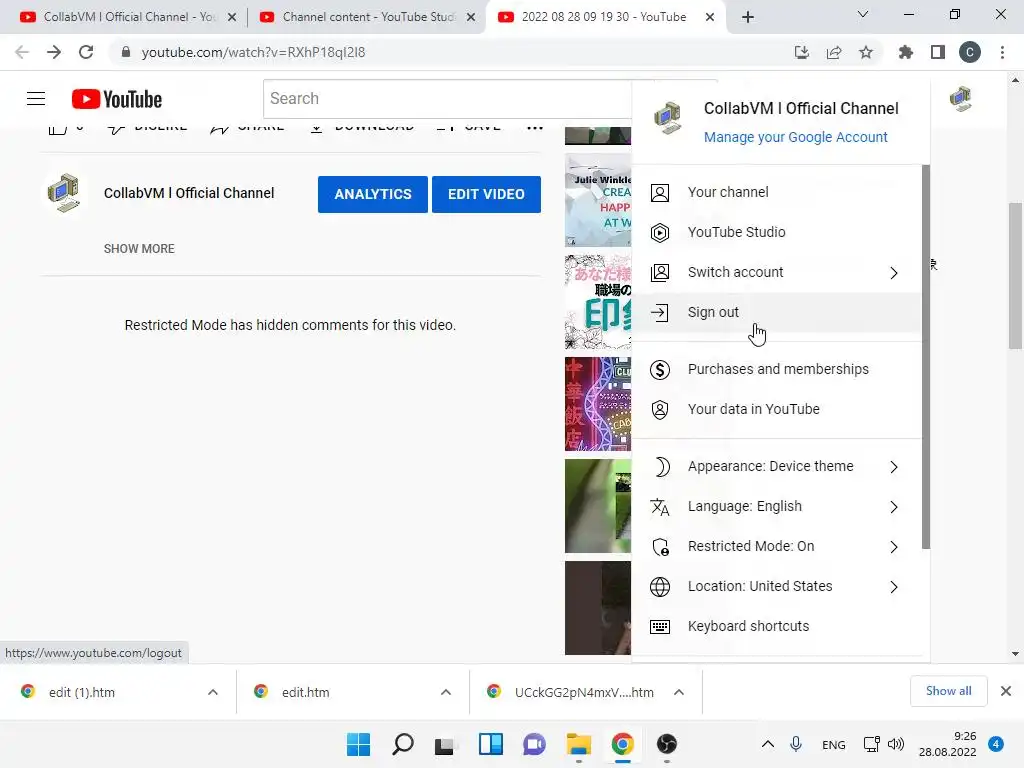The image size is (1024, 768).
Task: Open options caret for edit.htm download
Action: click(446, 692)
